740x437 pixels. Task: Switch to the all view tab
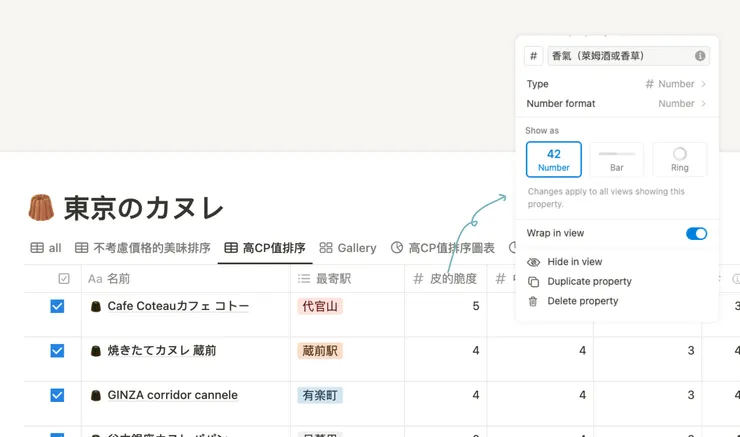tap(46, 248)
